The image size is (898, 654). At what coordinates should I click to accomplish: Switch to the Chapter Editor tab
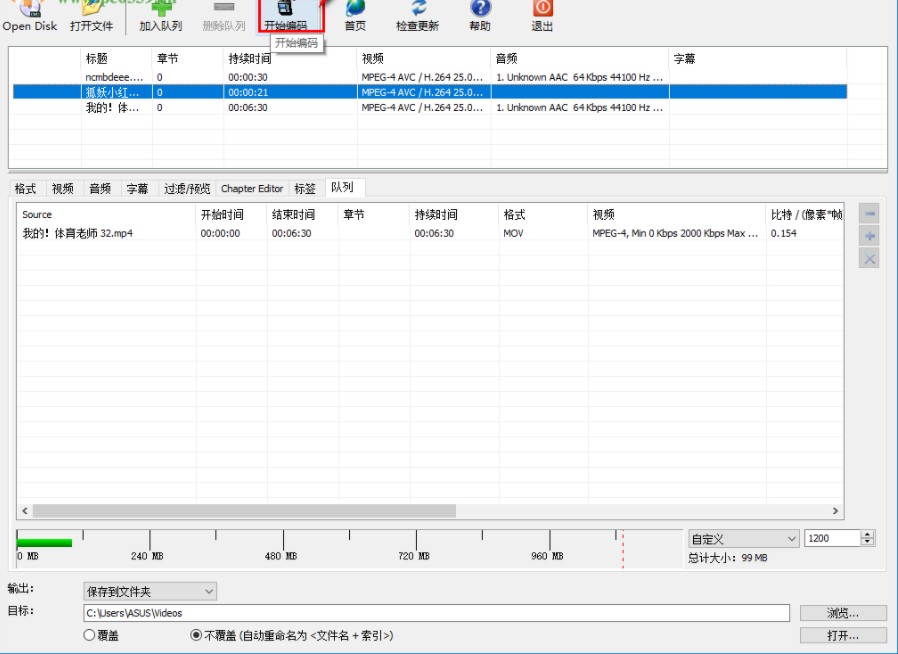tap(251, 188)
